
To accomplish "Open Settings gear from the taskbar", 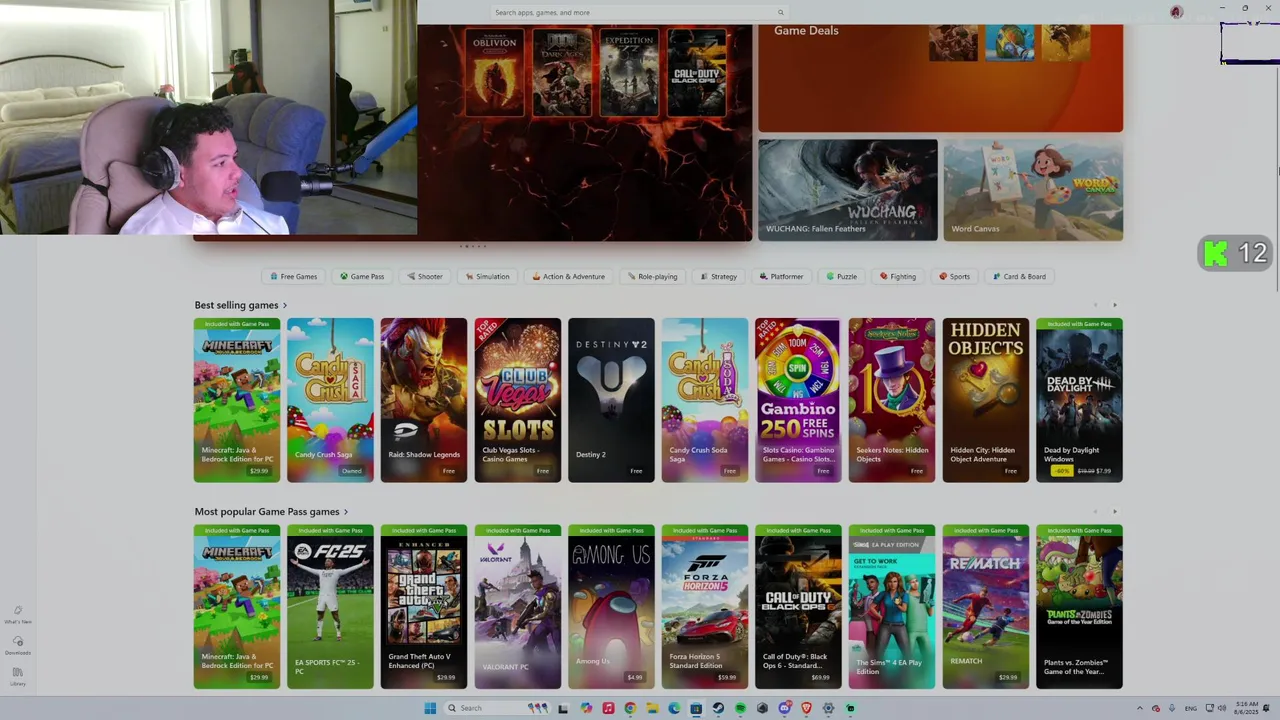I will (828, 708).
